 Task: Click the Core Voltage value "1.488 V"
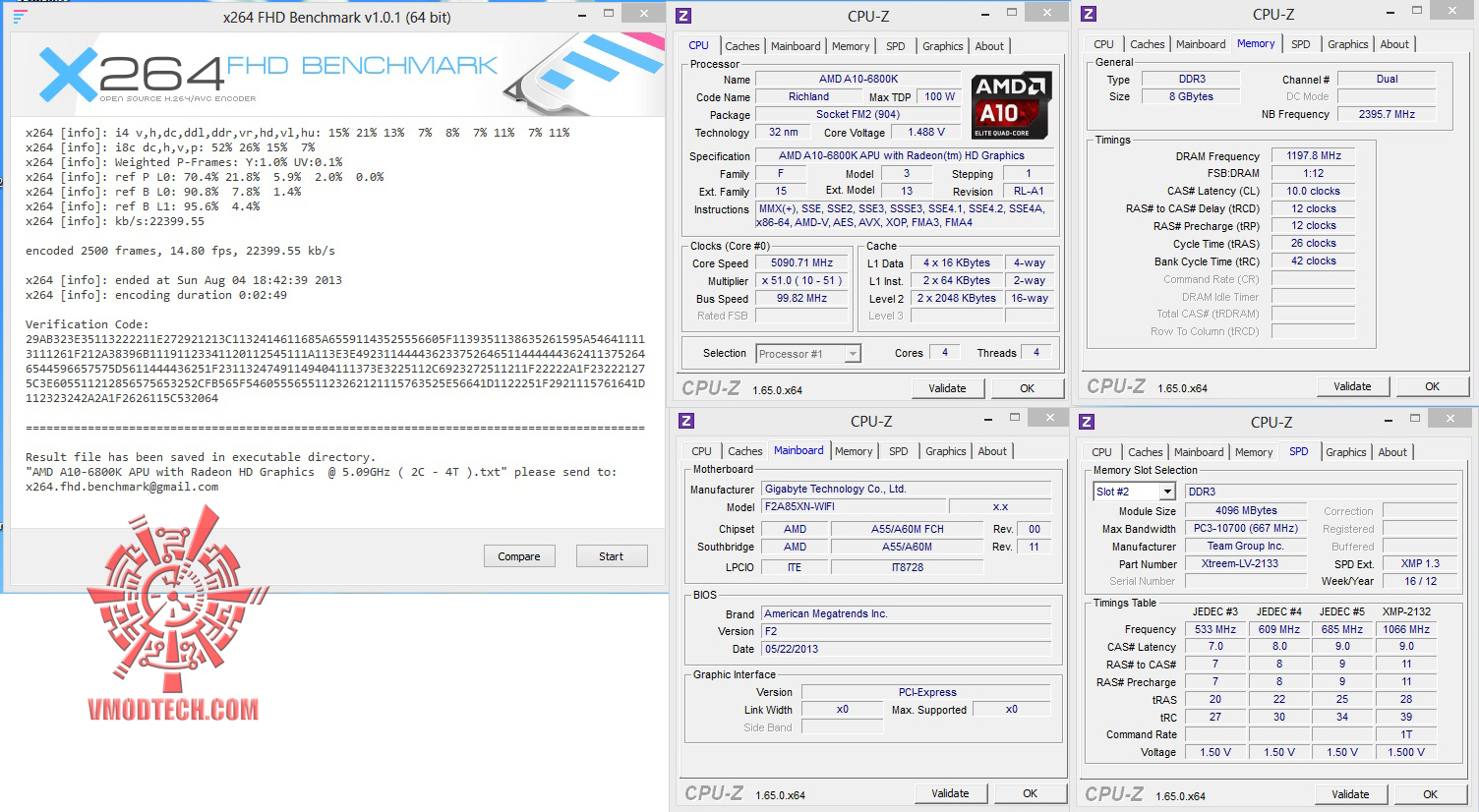[x=926, y=133]
